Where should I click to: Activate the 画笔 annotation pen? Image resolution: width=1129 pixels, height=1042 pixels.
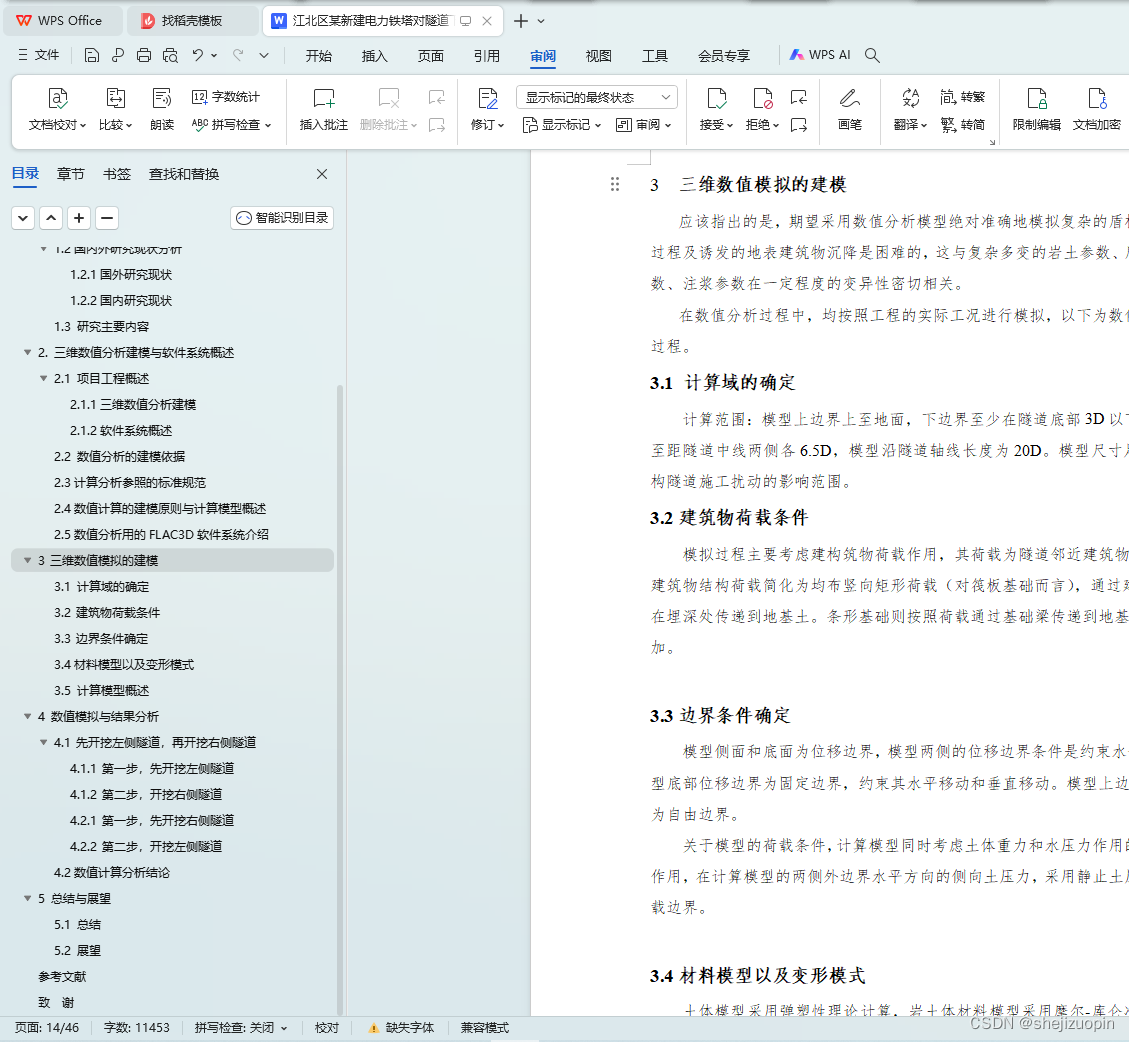851,110
